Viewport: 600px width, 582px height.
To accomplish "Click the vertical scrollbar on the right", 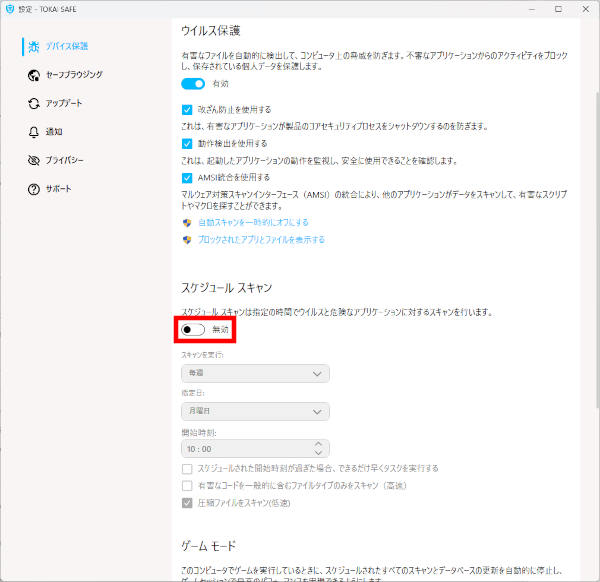I will pyautogui.click(x=597, y=249).
